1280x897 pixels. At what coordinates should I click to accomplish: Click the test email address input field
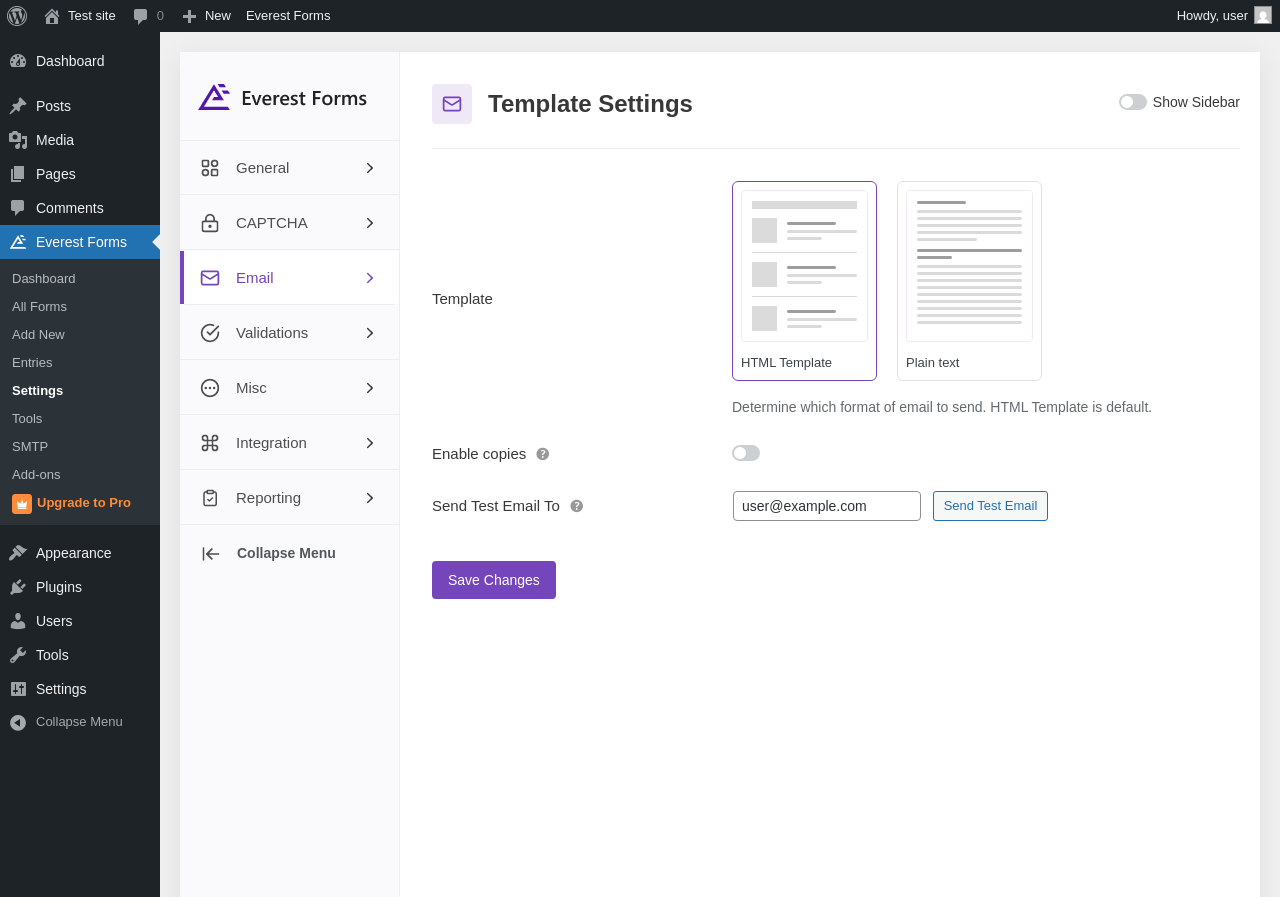tap(827, 506)
